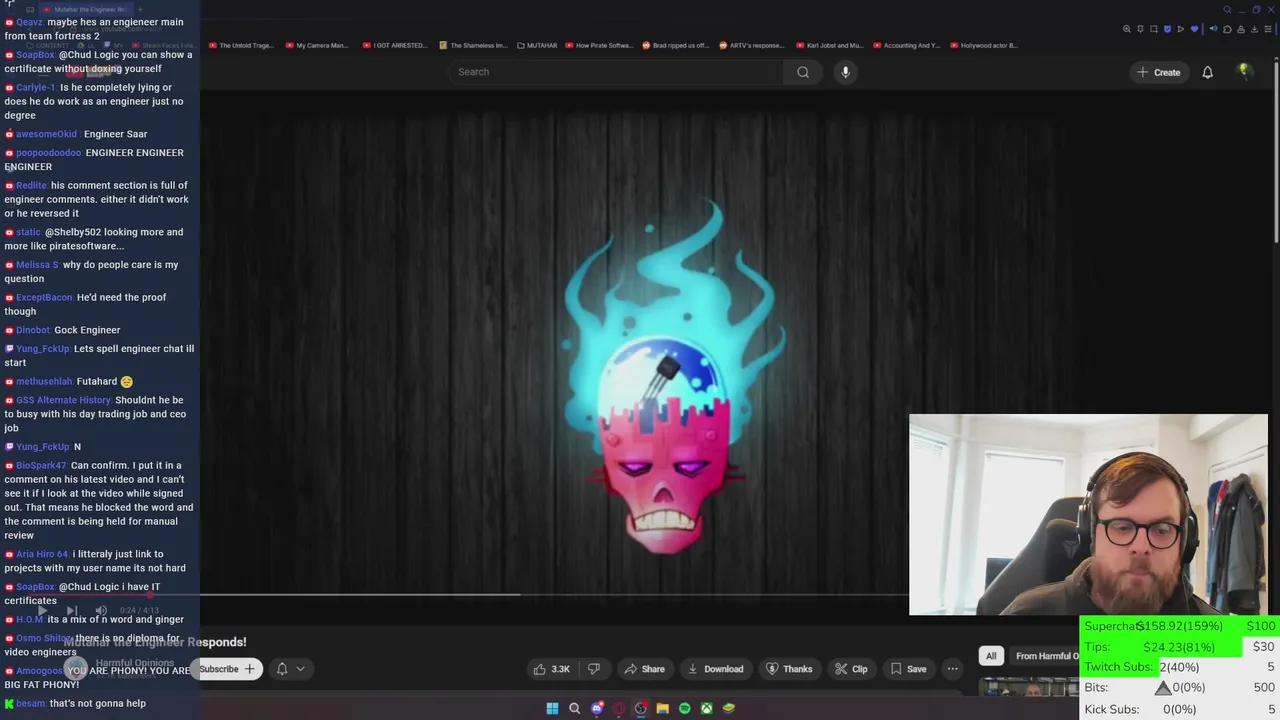Click the 'Twitch Subs:' goal label
This screenshot has height=720, width=1280.
pyautogui.click(x=1118, y=667)
